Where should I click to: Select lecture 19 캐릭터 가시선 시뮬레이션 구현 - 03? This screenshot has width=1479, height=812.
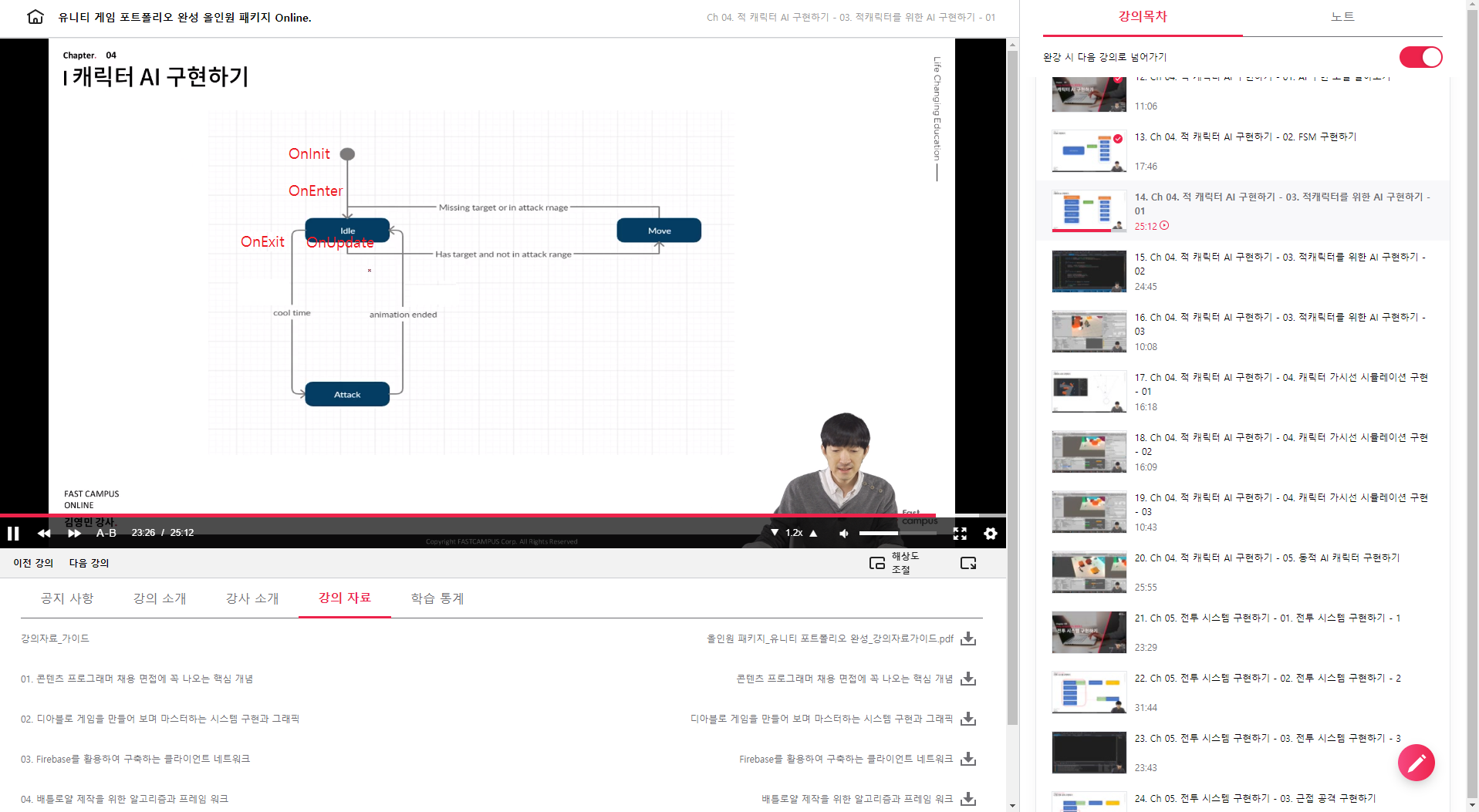tap(1243, 512)
